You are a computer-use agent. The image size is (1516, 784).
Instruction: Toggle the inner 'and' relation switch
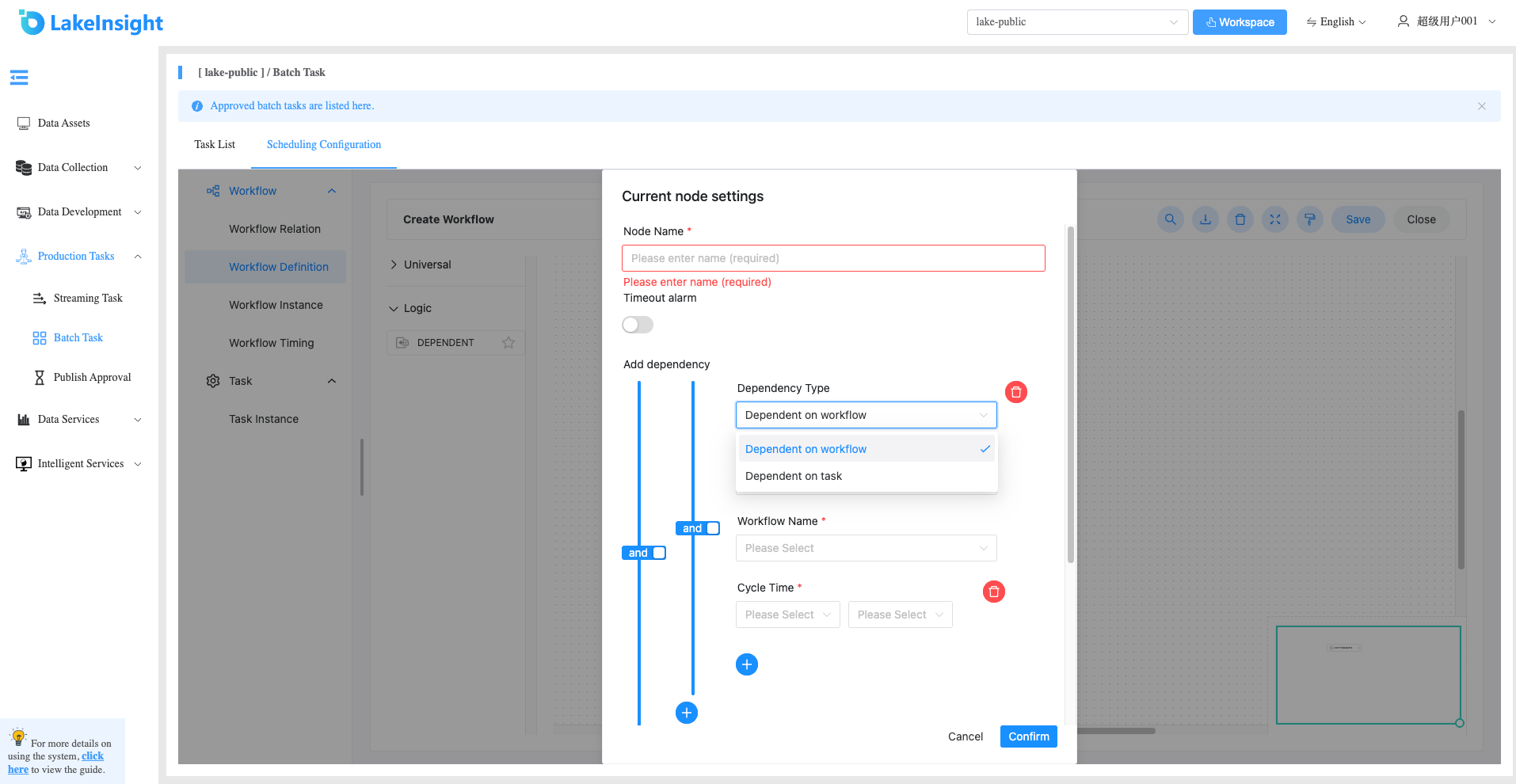point(698,528)
